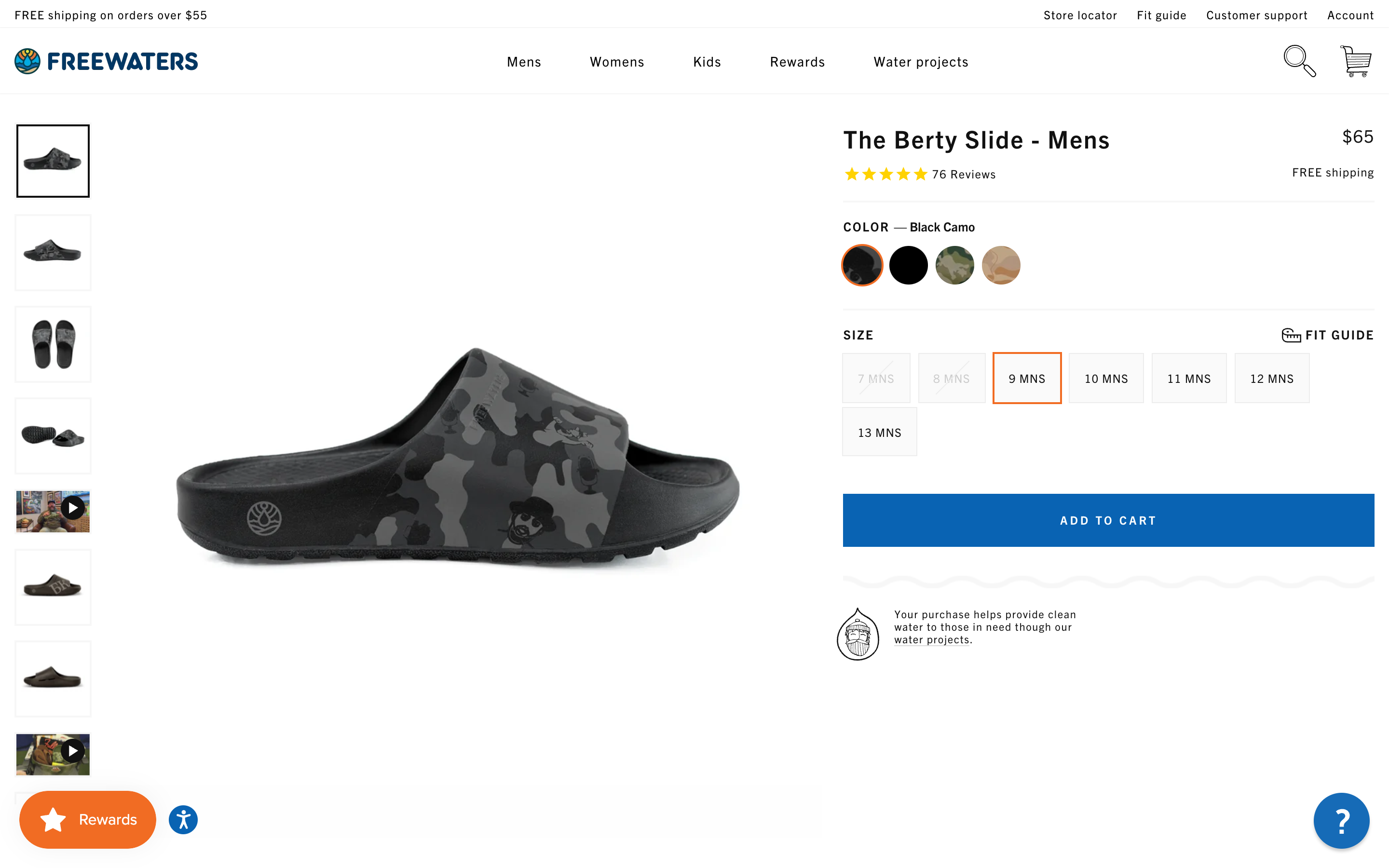This screenshot has width=1389, height=868.
Task: Open the Mens navigation menu
Action: [523, 62]
